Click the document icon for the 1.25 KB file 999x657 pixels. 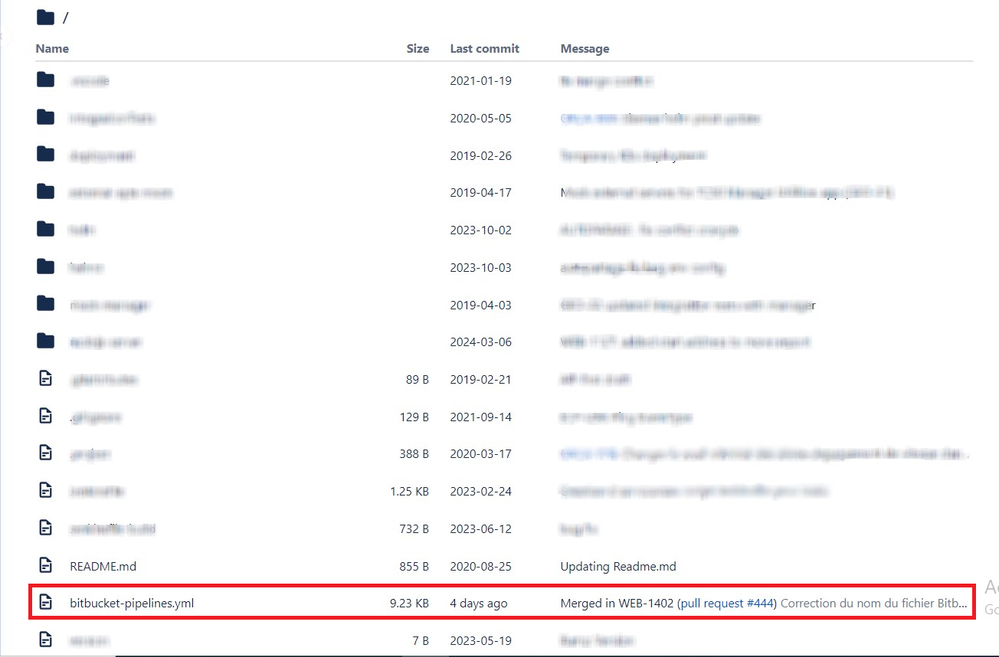click(46, 491)
